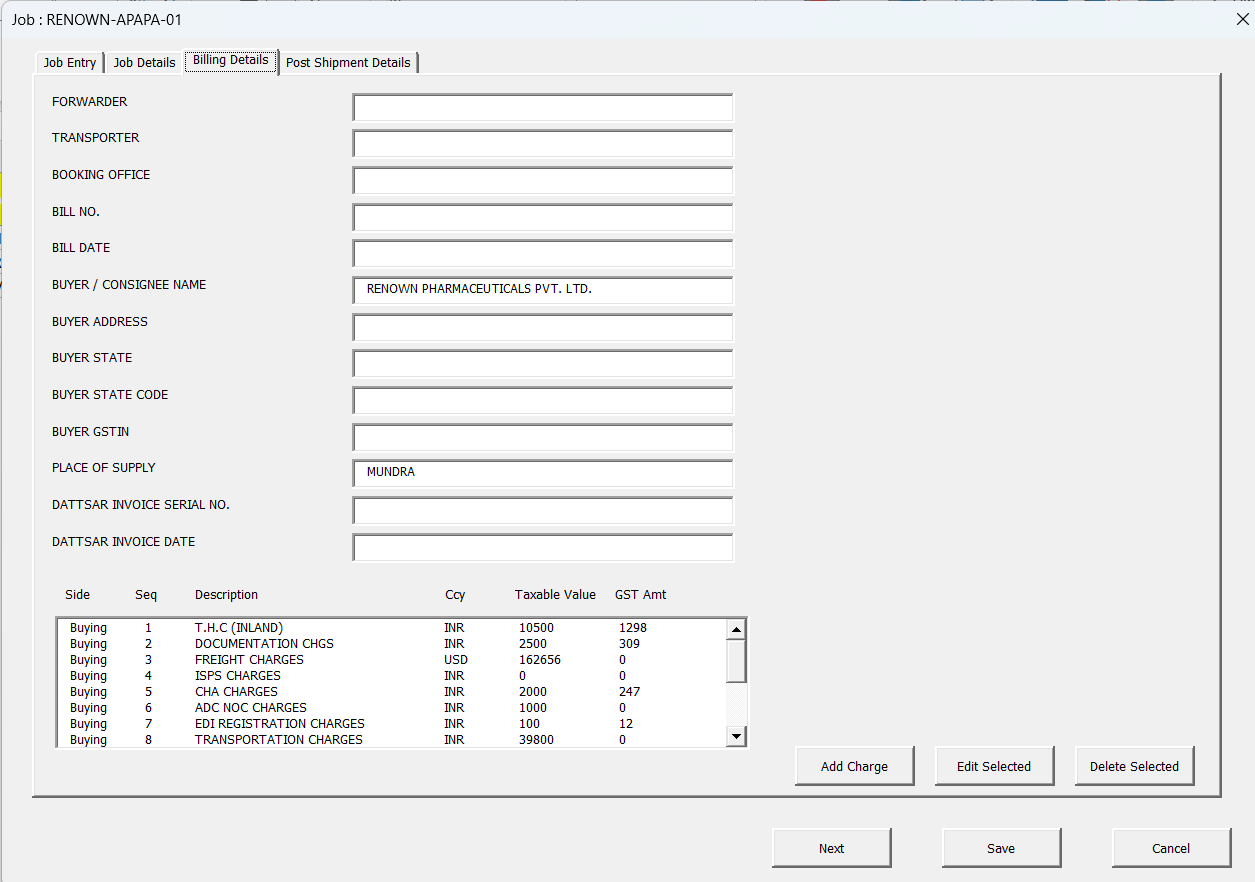
Task: Click the Add Charge button
Action: 854,766
